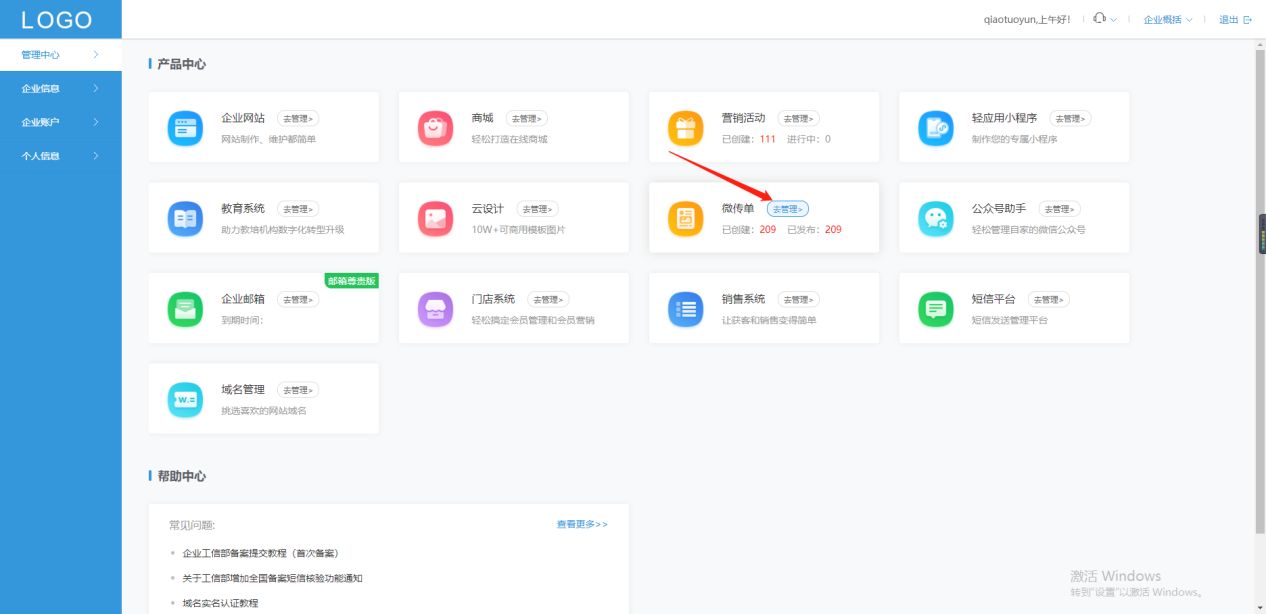Click the 轻应用小程序 product icon

coord(935,128)
